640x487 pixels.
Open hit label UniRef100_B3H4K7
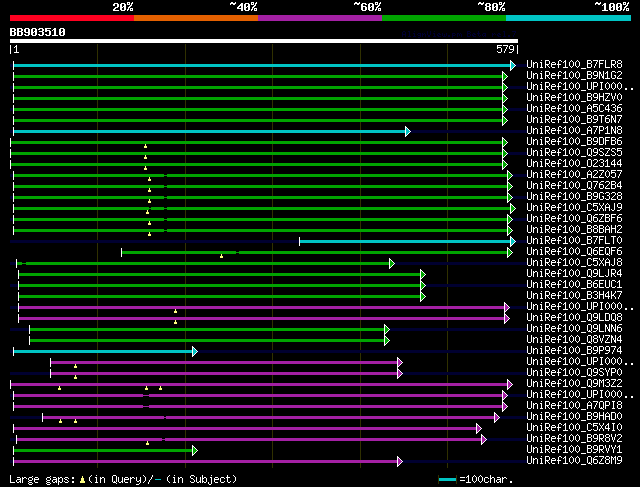pos(574,296)
